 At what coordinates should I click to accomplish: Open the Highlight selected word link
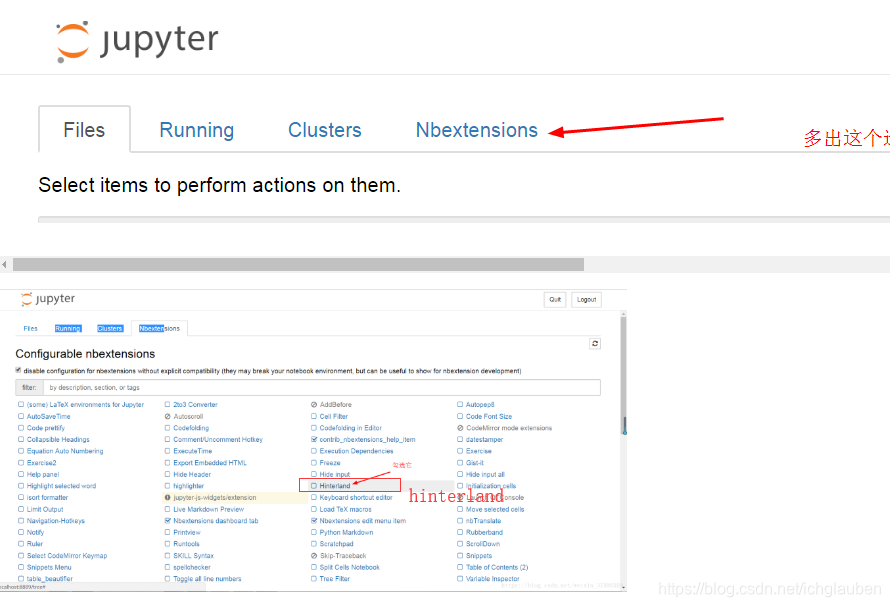coord(61,486)
